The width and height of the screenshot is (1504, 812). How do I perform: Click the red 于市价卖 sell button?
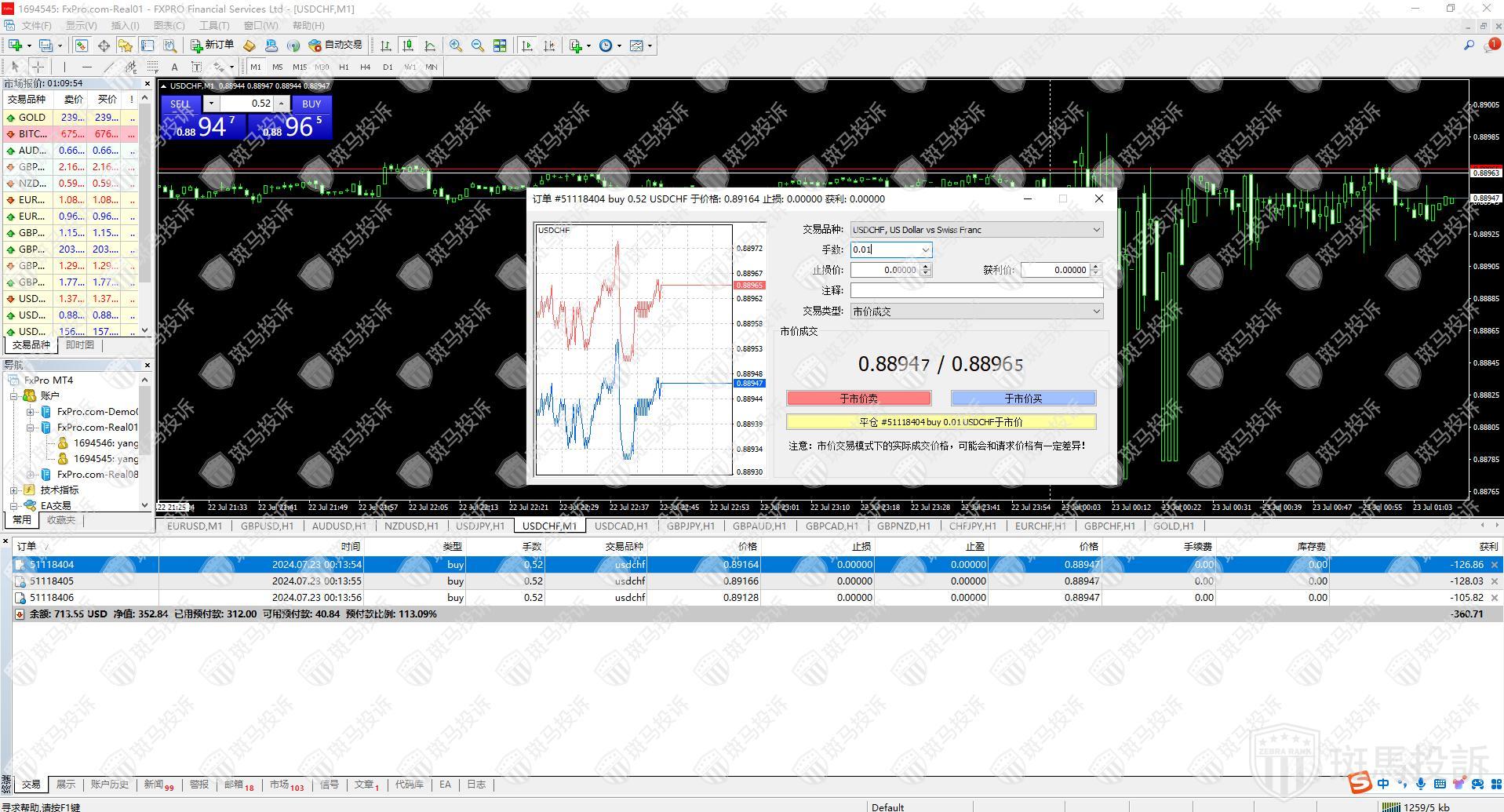(x=858, y=399)
